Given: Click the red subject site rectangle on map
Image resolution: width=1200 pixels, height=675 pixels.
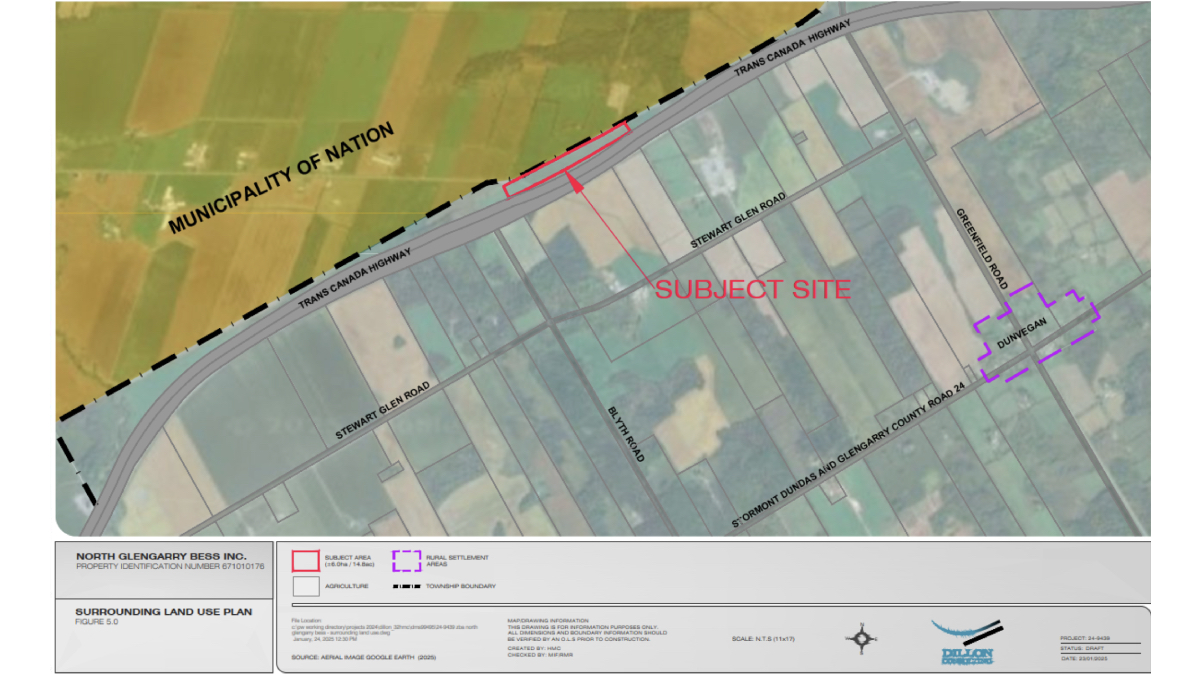Looking at the screenshot, I should pos(567,159).
